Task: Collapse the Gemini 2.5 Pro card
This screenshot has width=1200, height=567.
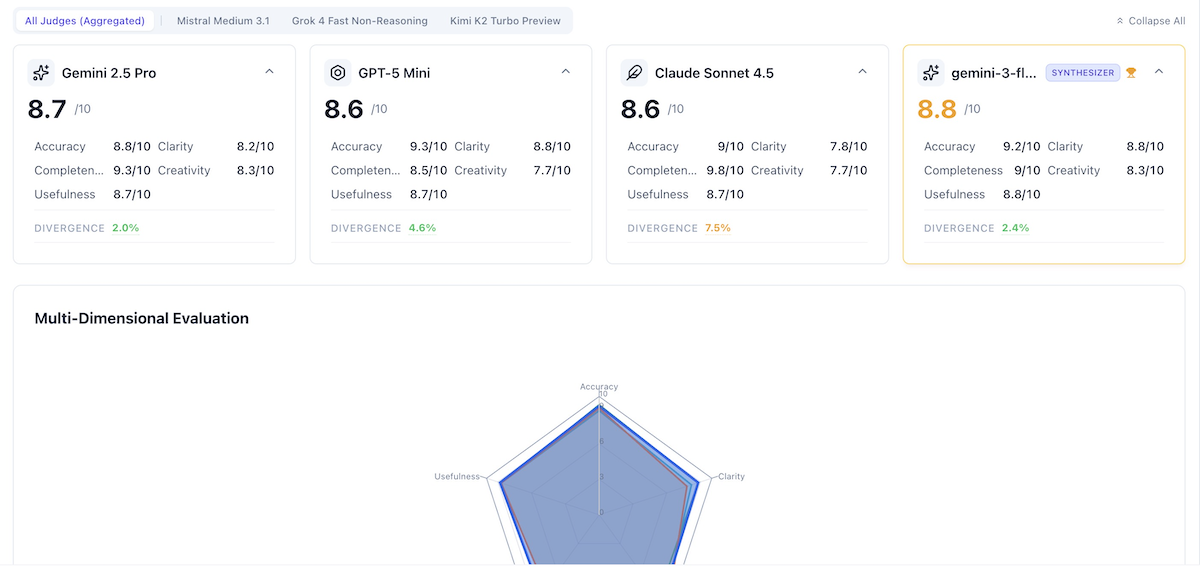Action: point(269,72)
